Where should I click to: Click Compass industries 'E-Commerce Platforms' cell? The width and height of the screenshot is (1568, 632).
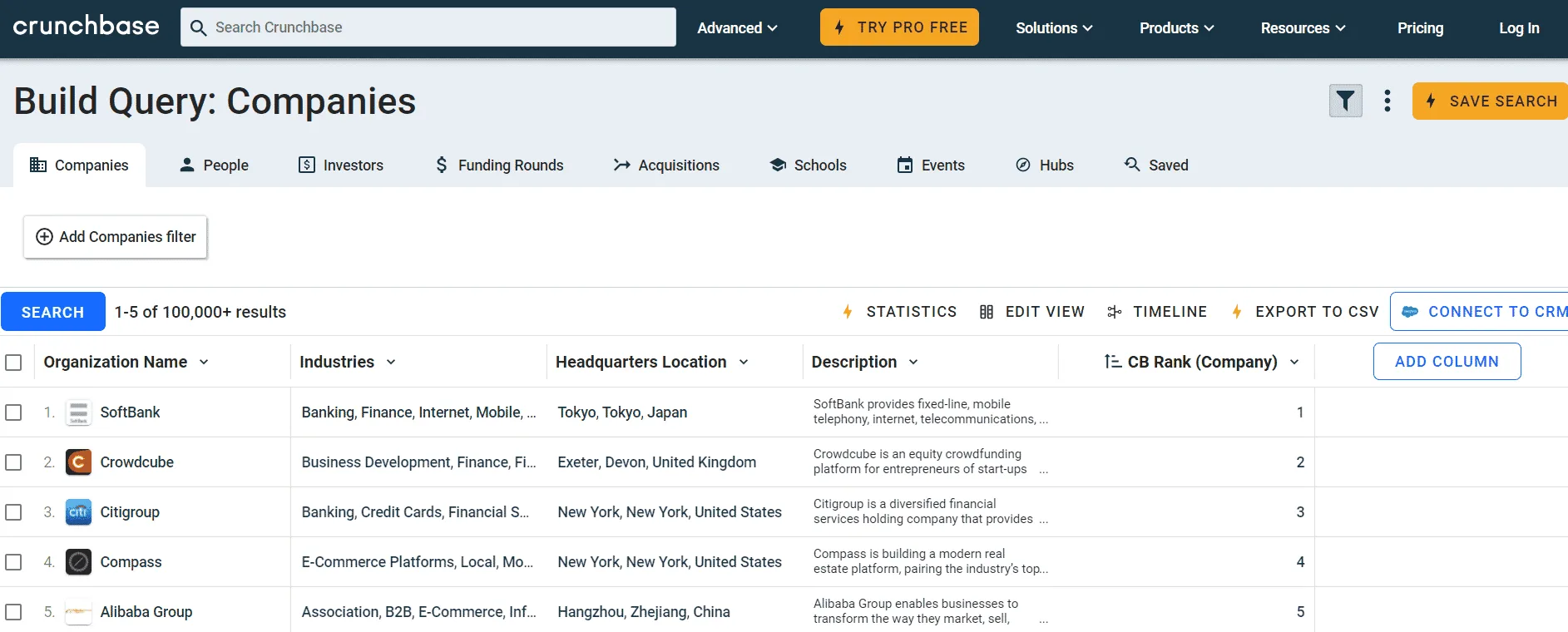[418, 562]
